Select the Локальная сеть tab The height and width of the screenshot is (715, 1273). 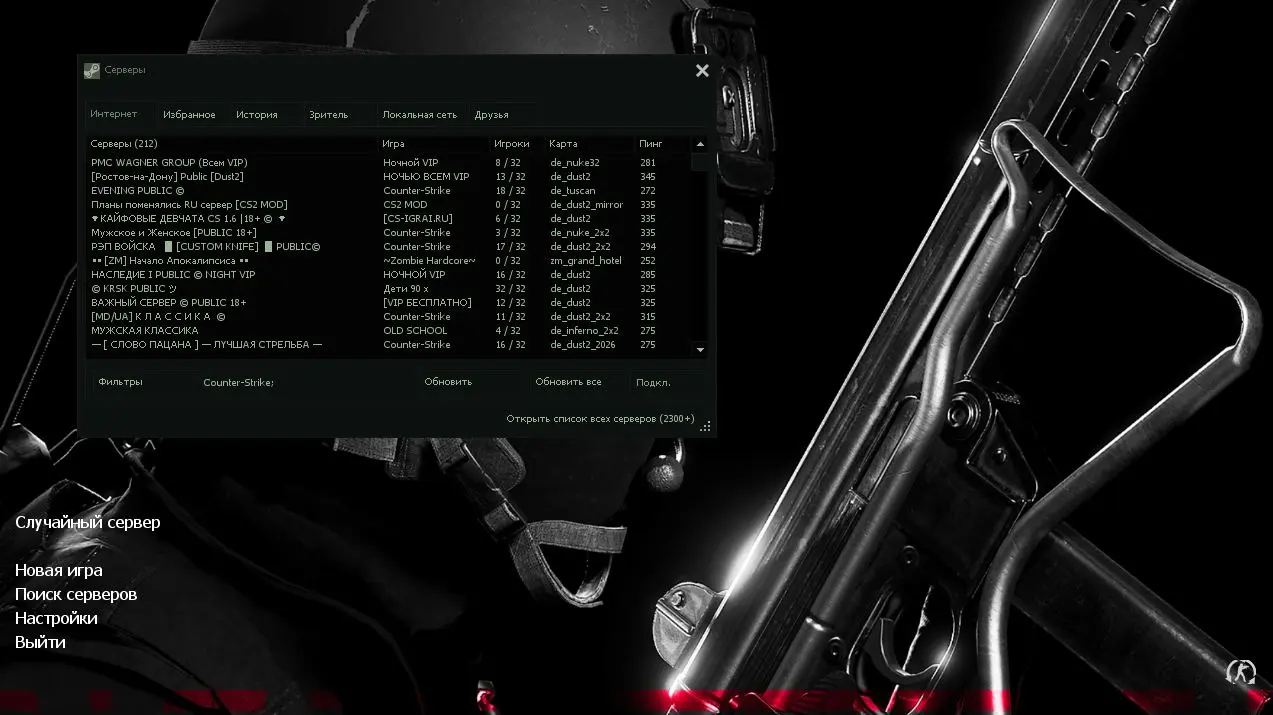click(x=419, y=115)
